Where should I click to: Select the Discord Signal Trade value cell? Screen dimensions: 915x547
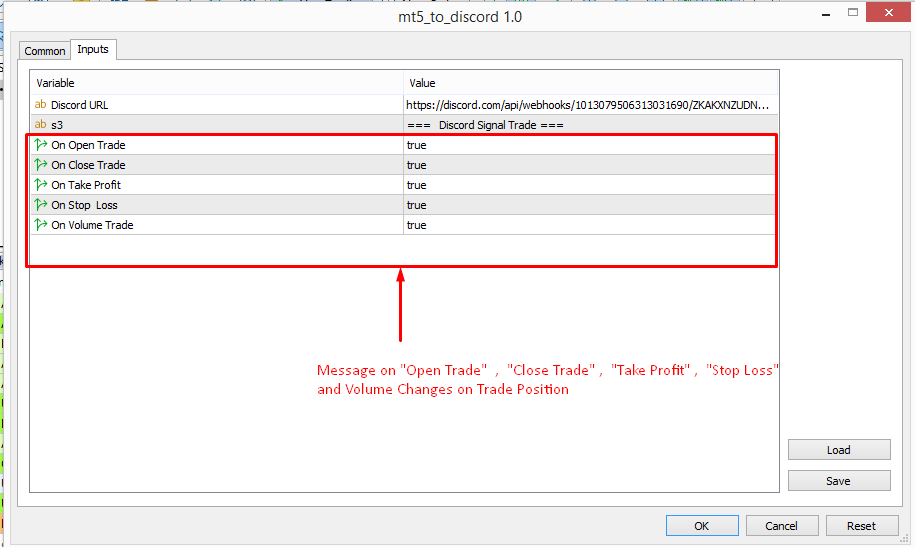(x=591, y=125)
